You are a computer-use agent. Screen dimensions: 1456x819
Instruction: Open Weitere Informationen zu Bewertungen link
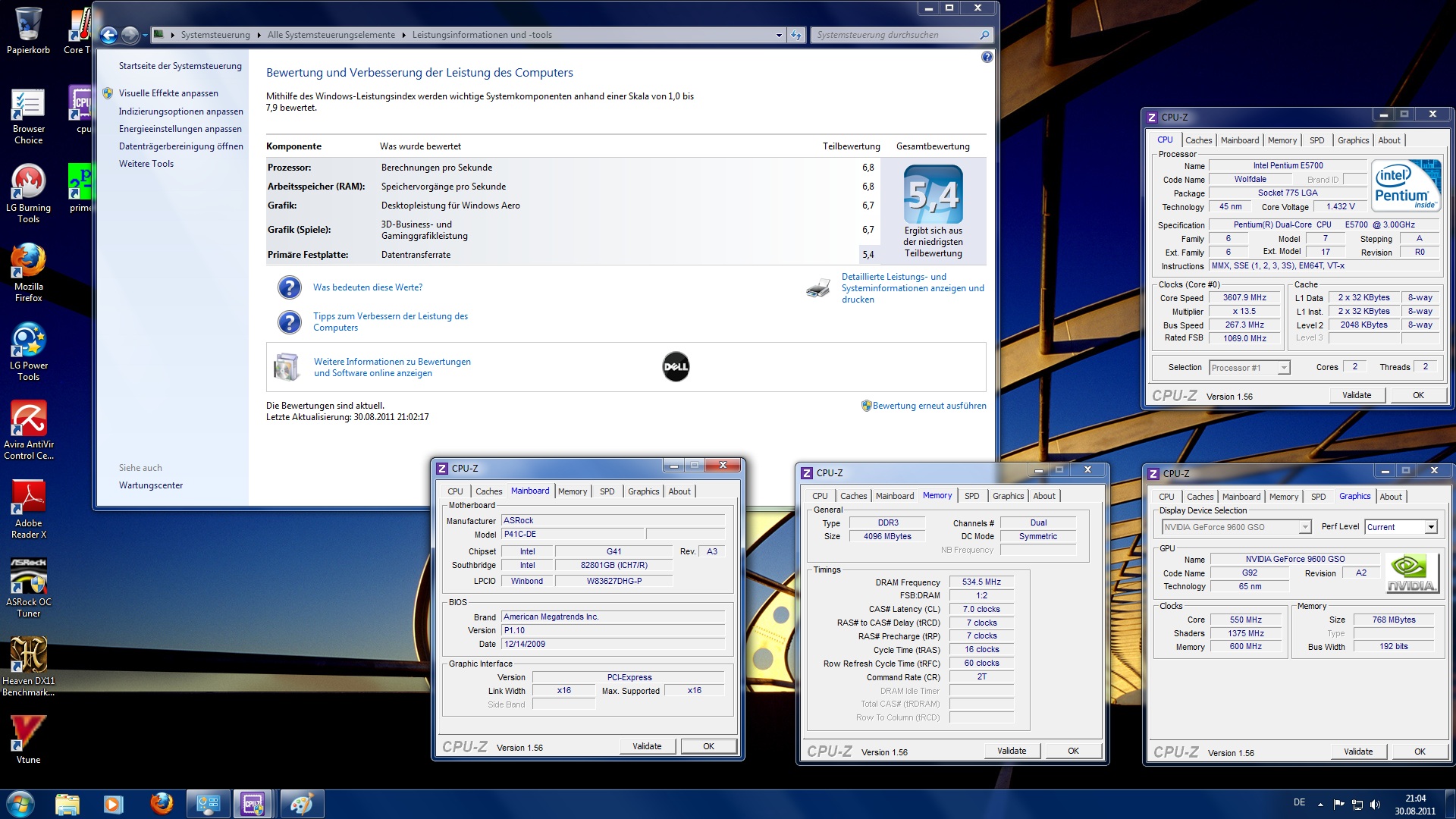[392, 367]
